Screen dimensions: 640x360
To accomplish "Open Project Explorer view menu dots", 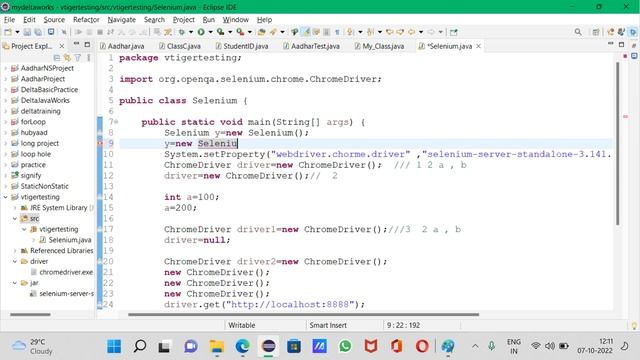I will point(89,58).
